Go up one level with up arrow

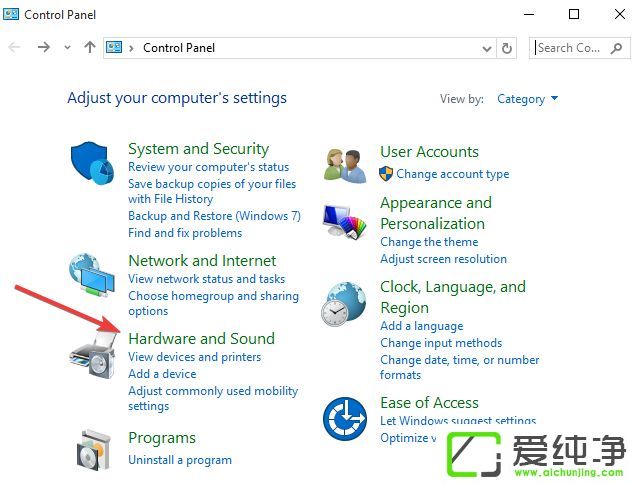tap(90, 47)
